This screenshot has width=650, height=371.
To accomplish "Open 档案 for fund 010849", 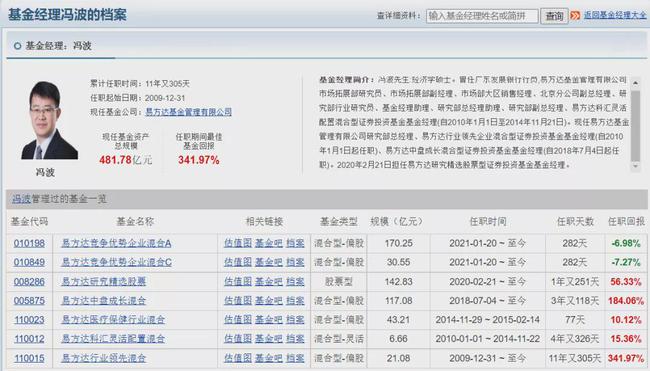I will pos(295,262).
